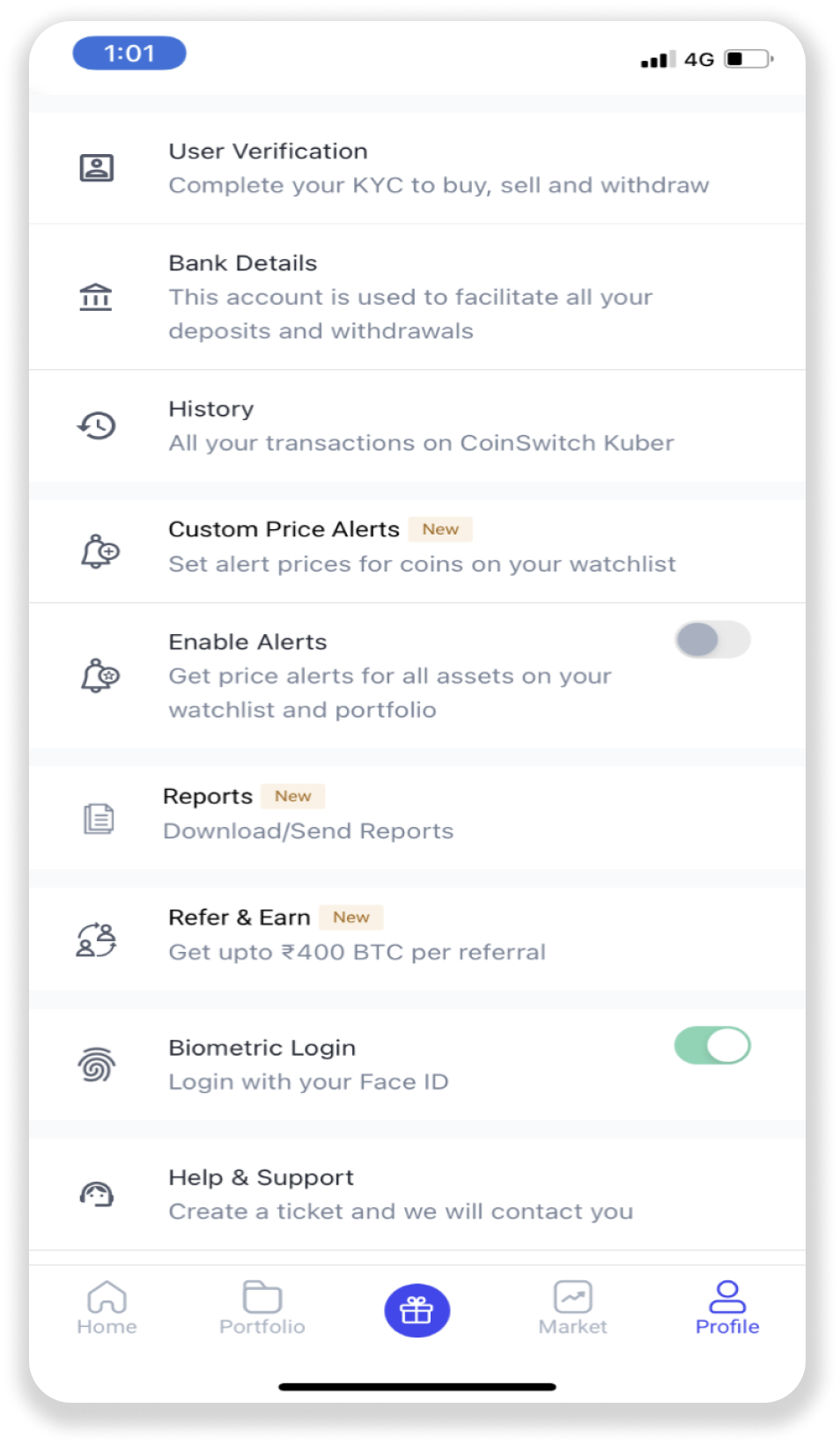Open History of all transactions
Viewport: 840px width, 1445px height.
(x=421, y=426)
